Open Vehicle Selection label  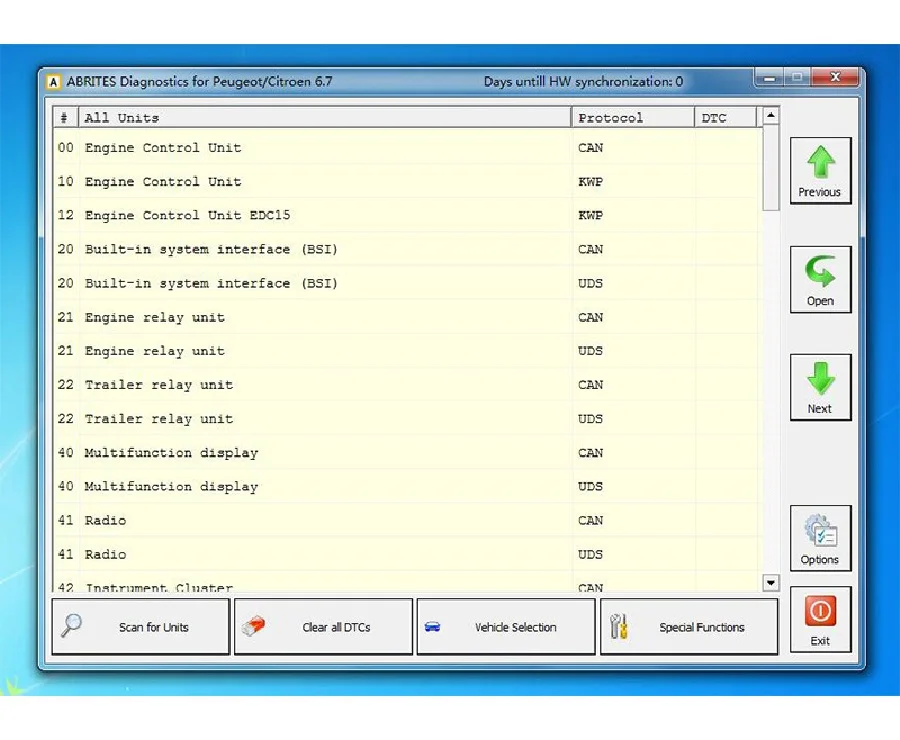(x=515, y=627)
